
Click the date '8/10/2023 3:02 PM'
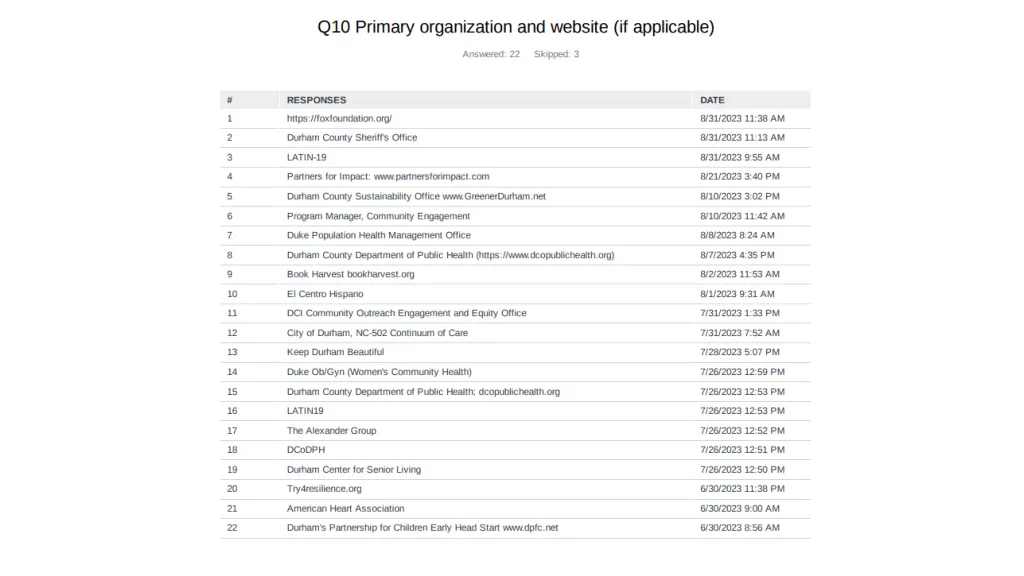tap(740, 196)
